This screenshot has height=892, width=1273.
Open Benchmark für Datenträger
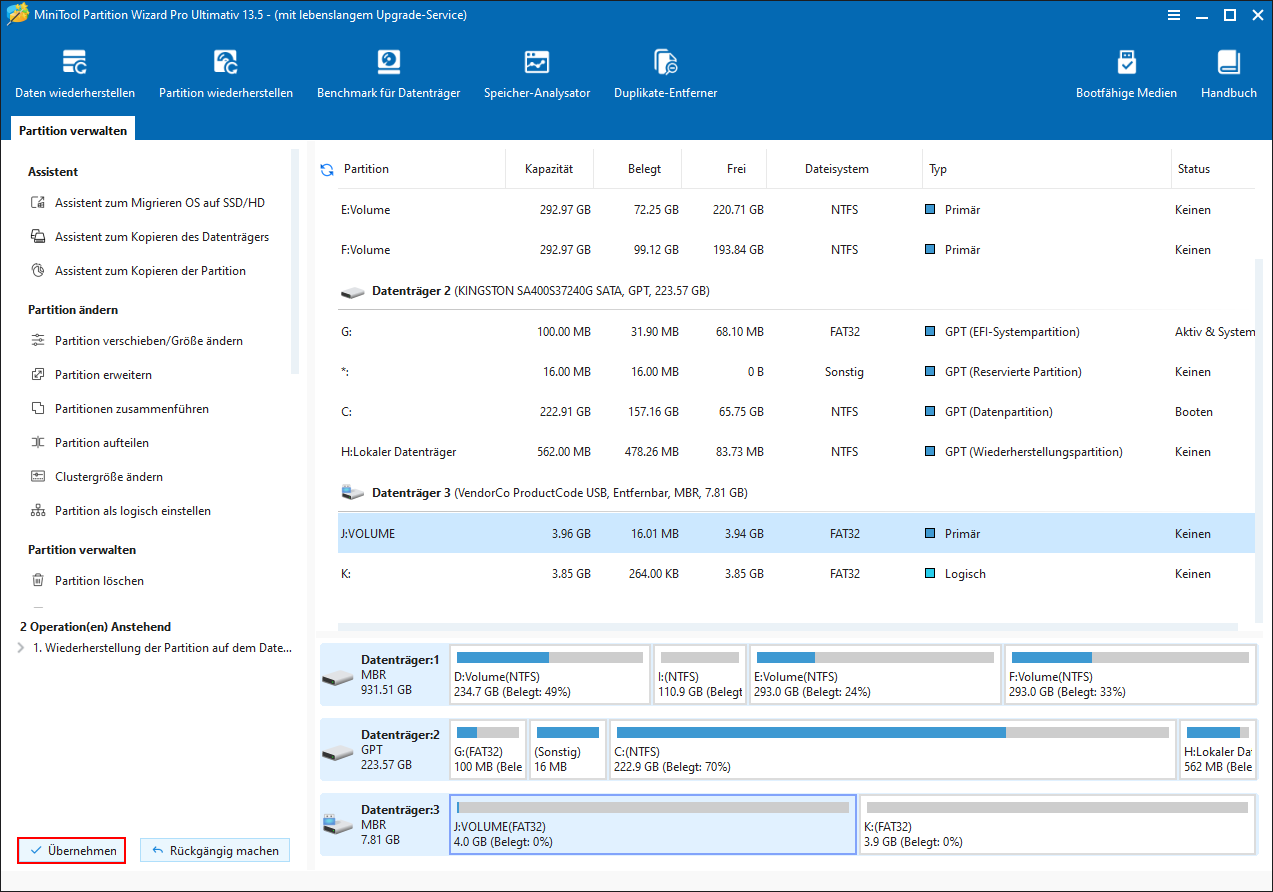click(x=388, y=74)
